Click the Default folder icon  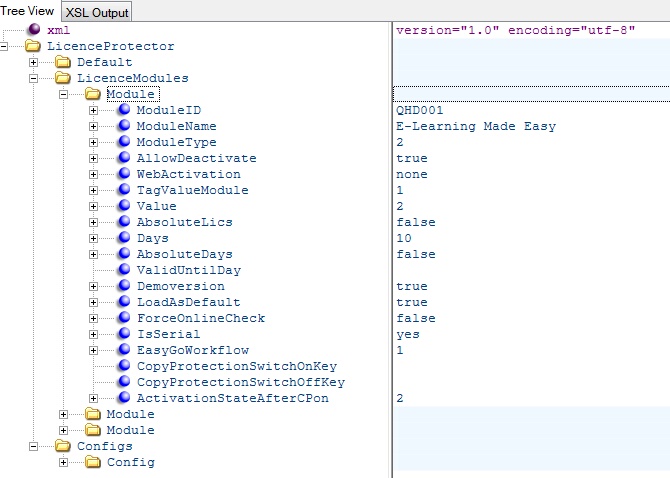point(64,62)
